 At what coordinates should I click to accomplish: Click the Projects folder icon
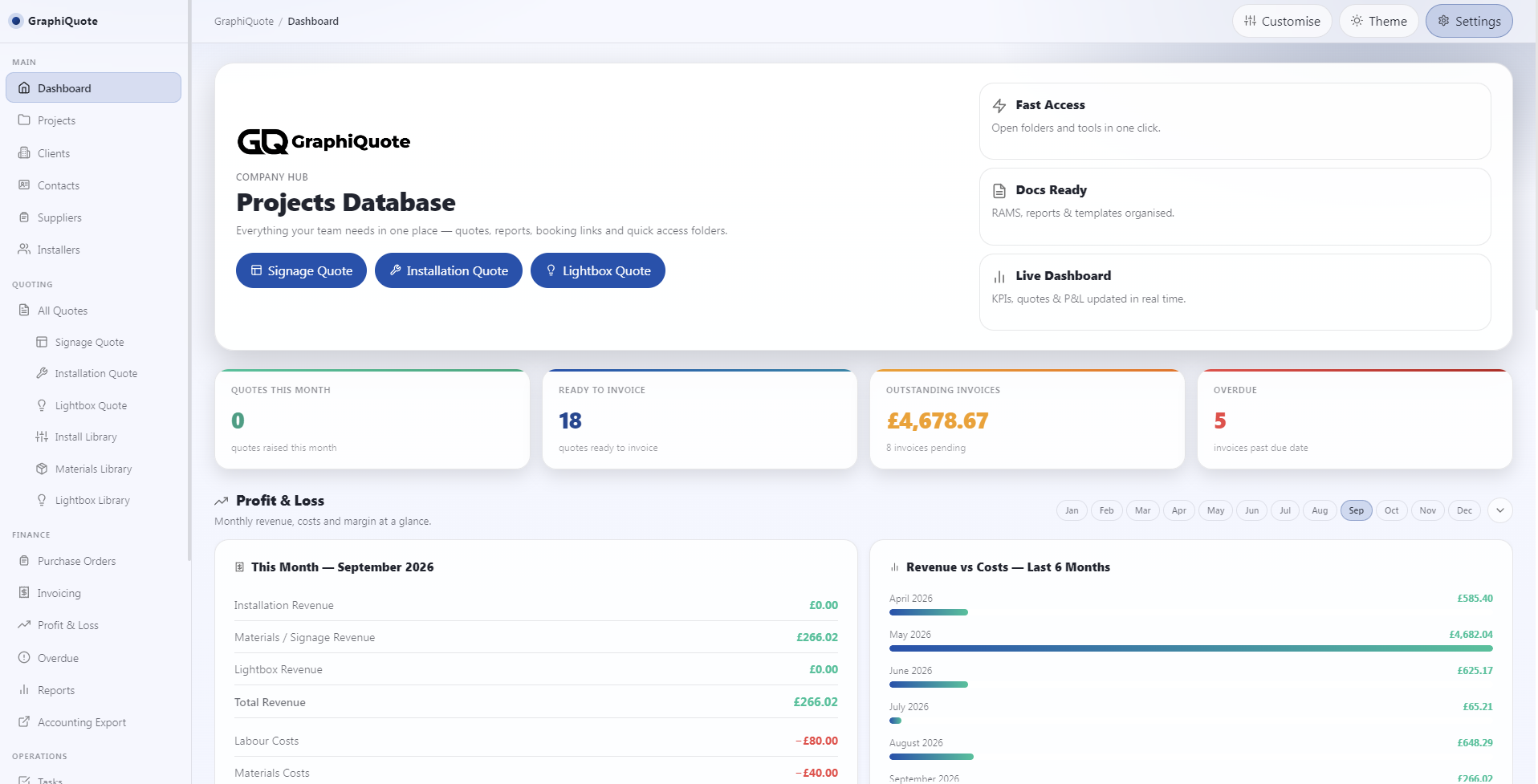pyautogui.click(x=24, y=120)
